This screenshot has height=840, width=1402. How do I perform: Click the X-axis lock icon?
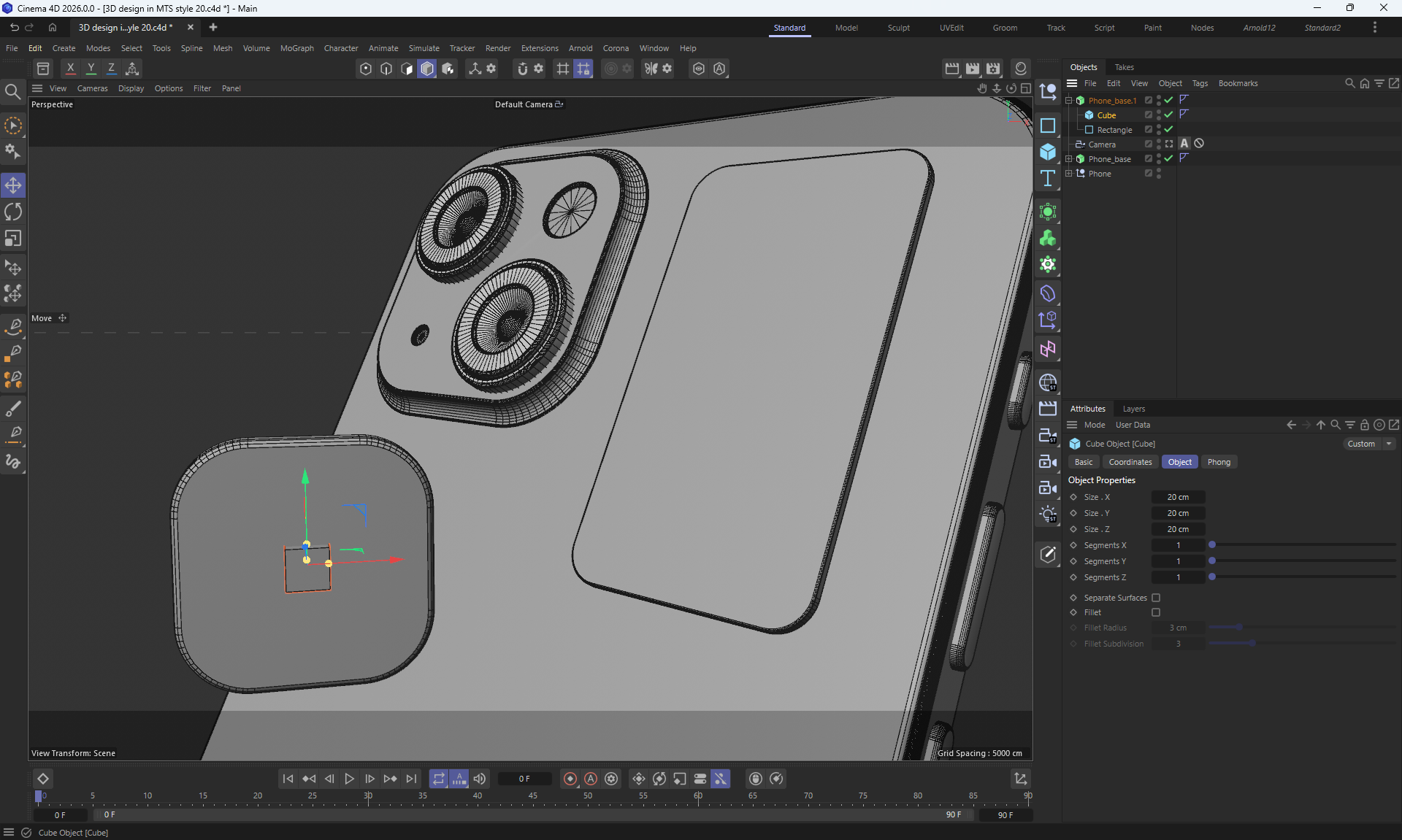coord(70,69)
